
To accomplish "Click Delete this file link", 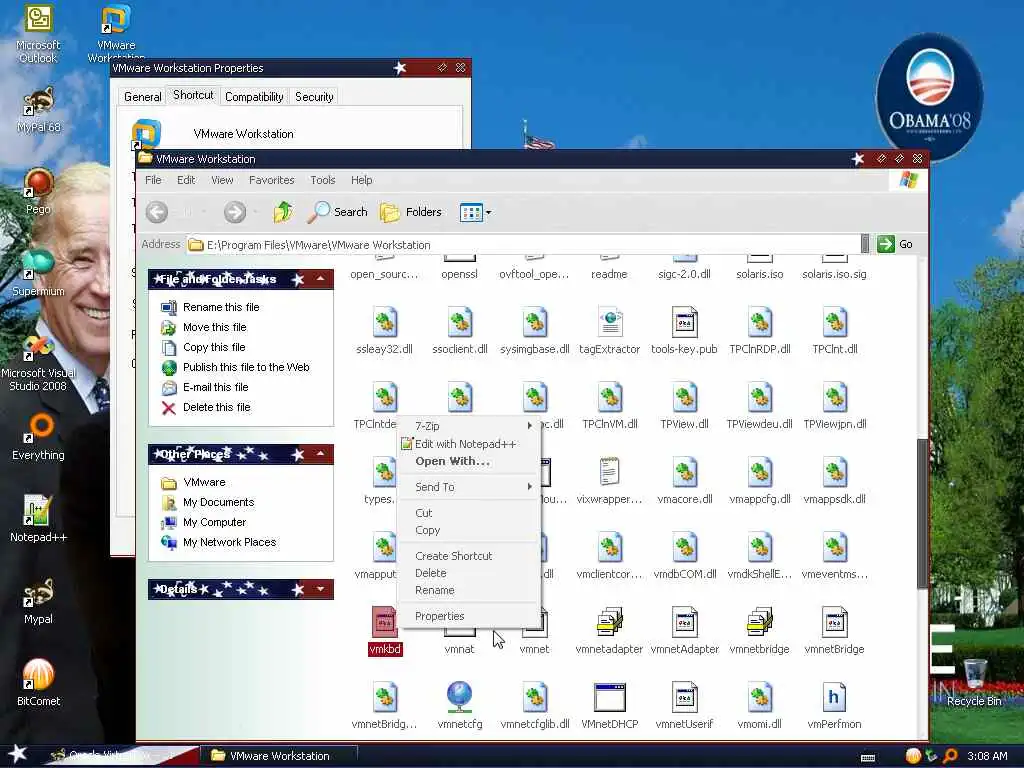I will tap(217, 408).
